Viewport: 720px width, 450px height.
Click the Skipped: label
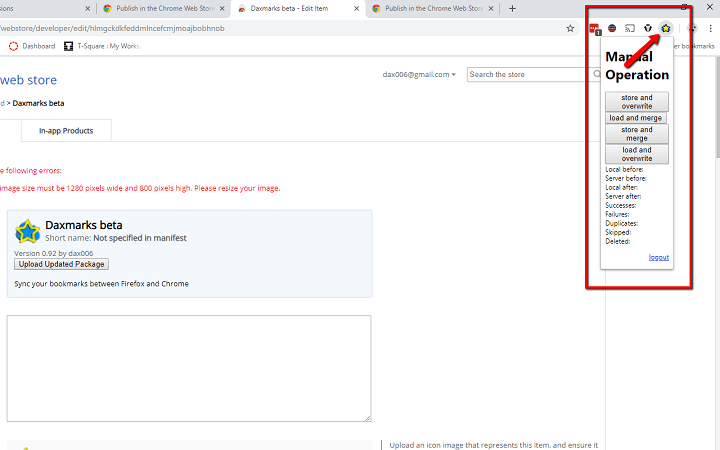pyautogui.click(x=618, y=232)
